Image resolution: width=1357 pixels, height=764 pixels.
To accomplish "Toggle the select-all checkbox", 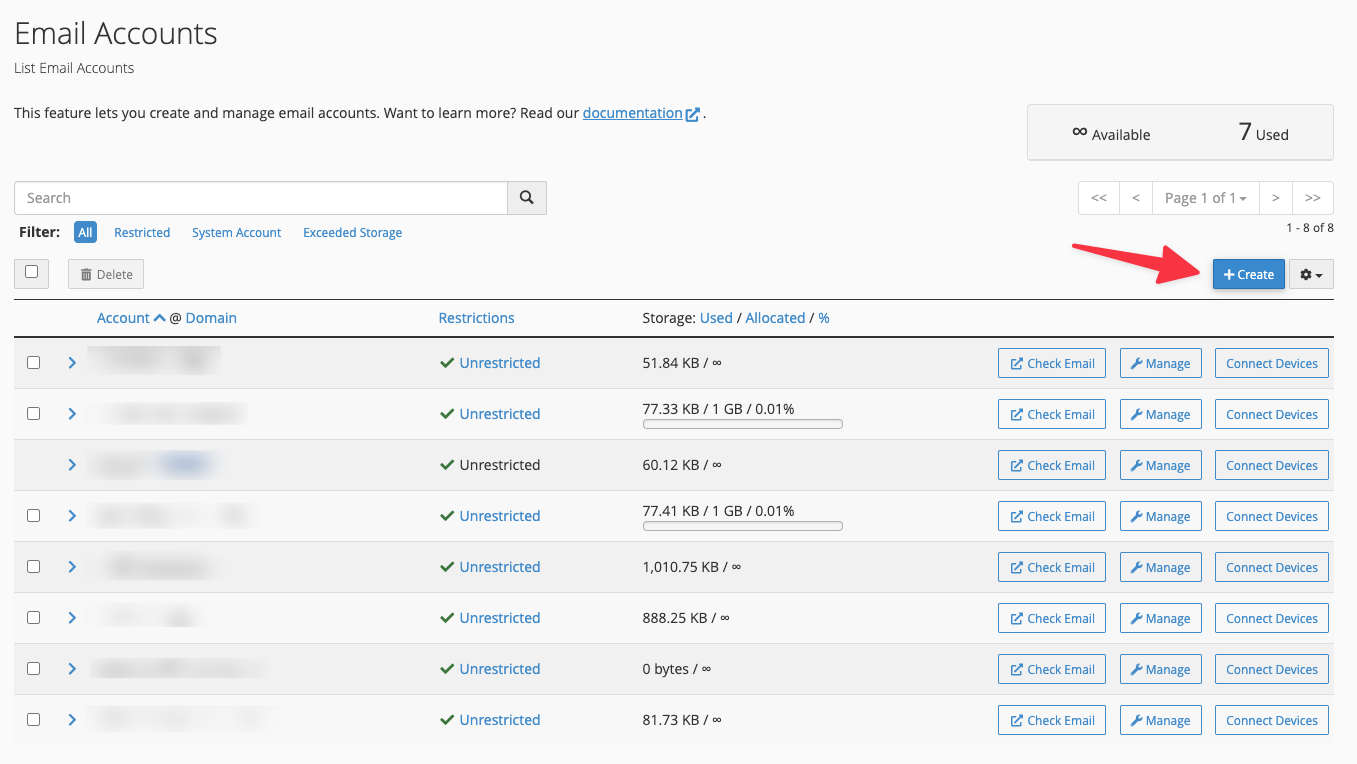I will [32, 272].
